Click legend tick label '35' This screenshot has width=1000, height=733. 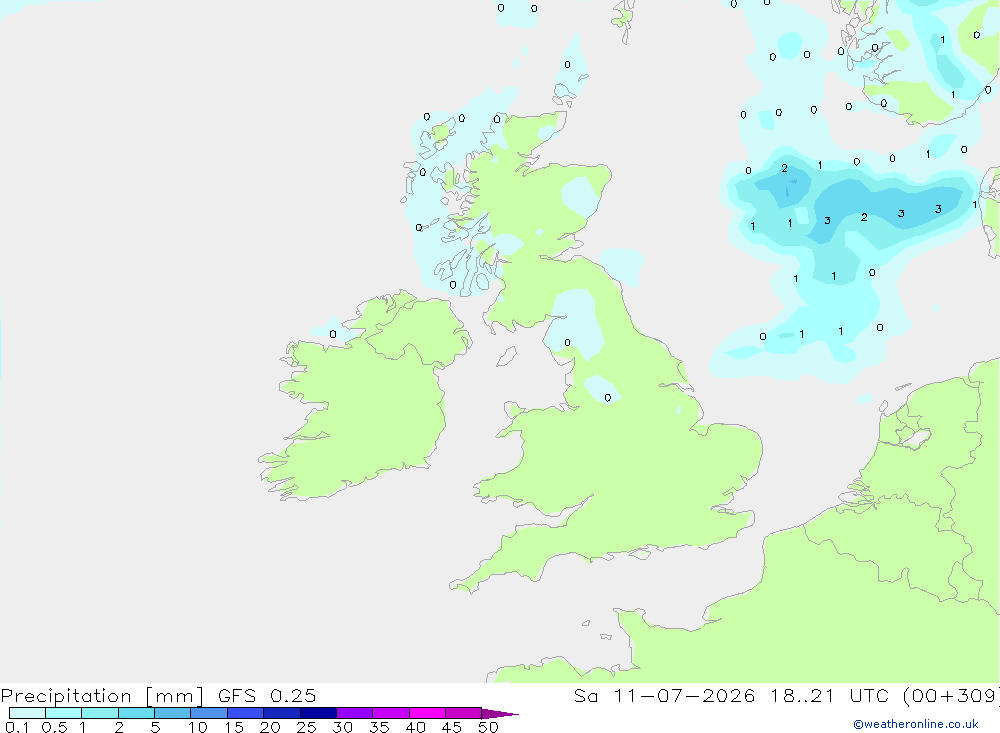click(379, 727)
